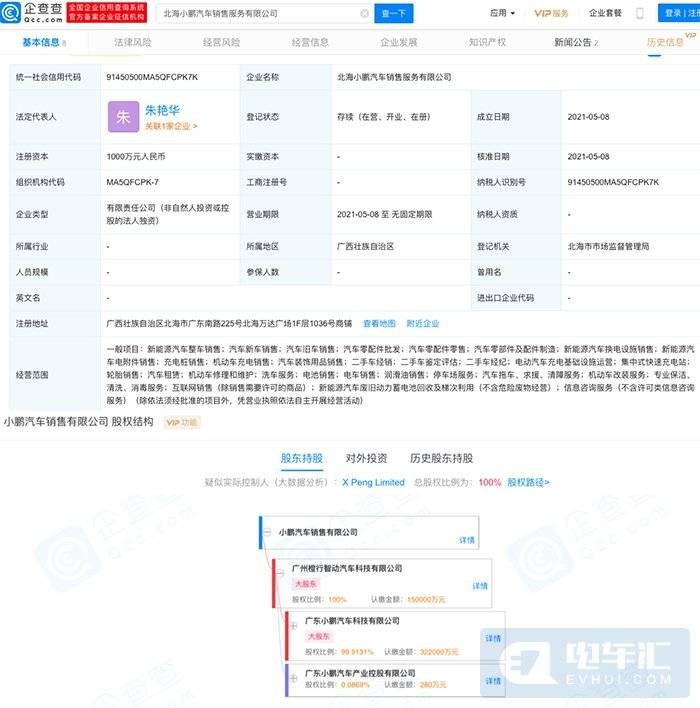Click the 查看地图 link
Screen dimensions: 700x708
pyautogui.click(x=378, y=324)
